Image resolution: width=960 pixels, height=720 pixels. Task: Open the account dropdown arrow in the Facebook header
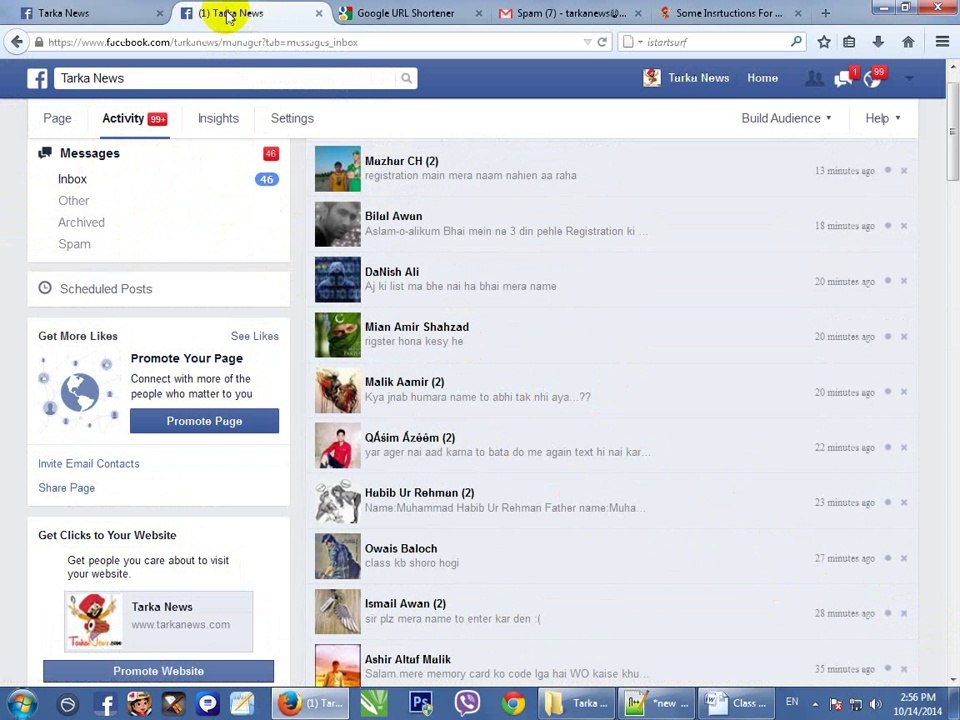(909, 78)
